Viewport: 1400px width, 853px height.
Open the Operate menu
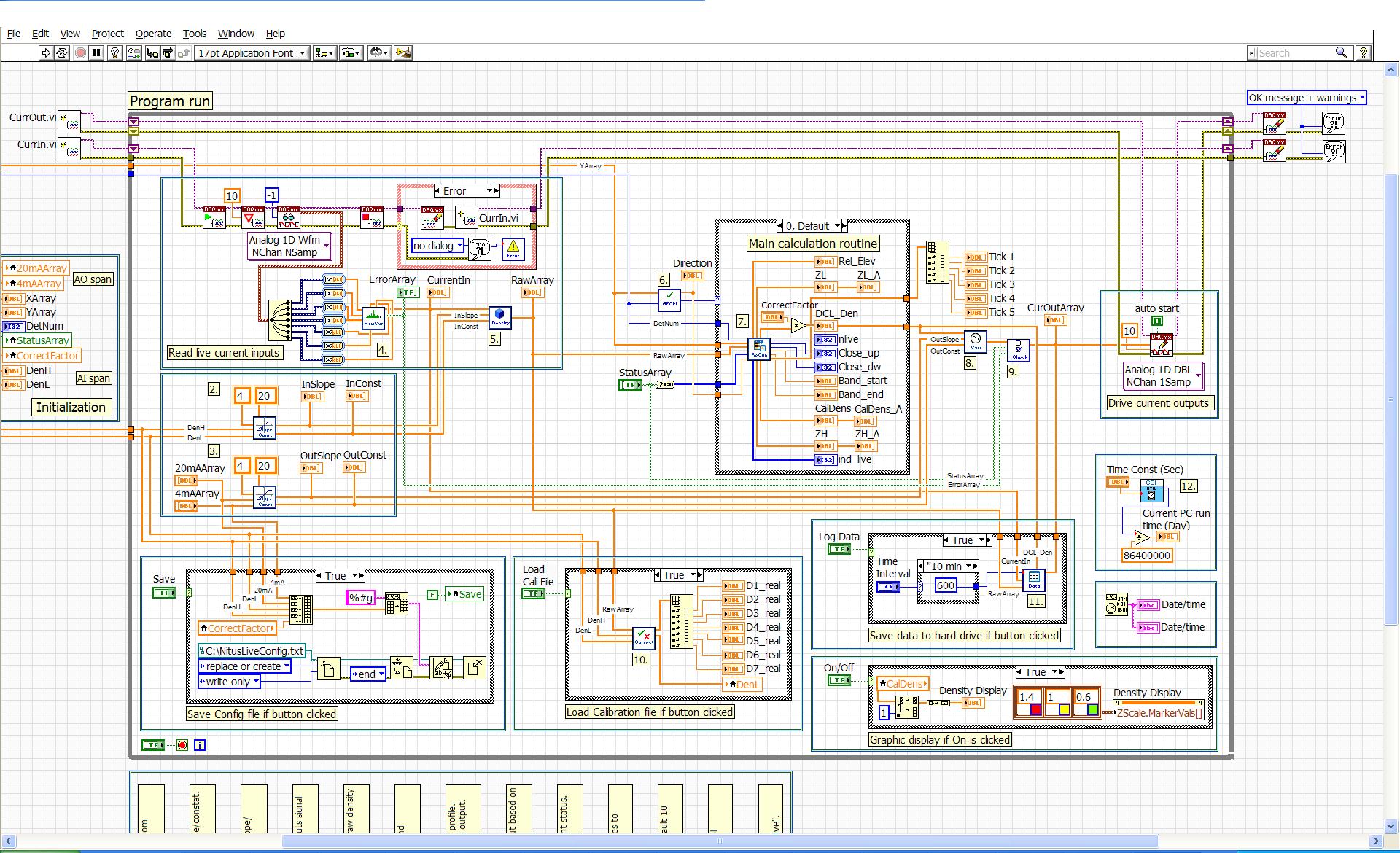click(x=153, y=34)
